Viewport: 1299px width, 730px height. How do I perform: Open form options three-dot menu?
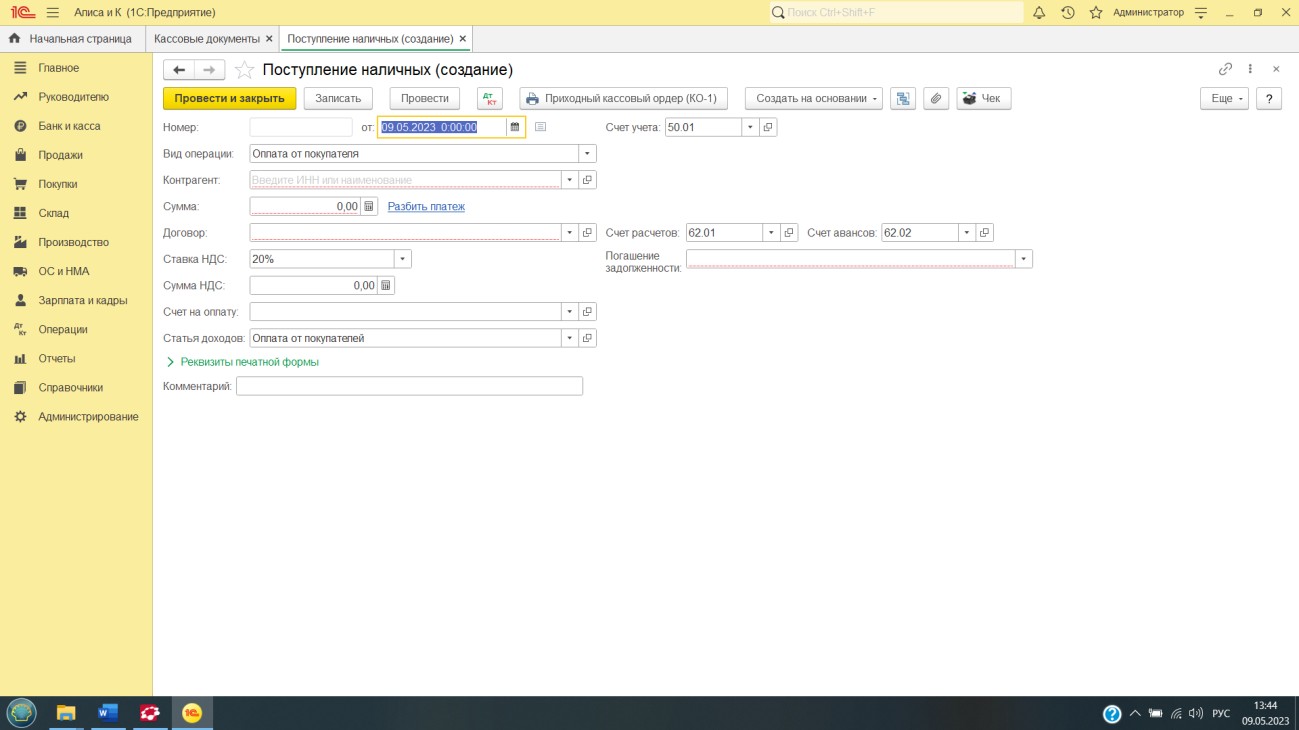click(1250, 69)
